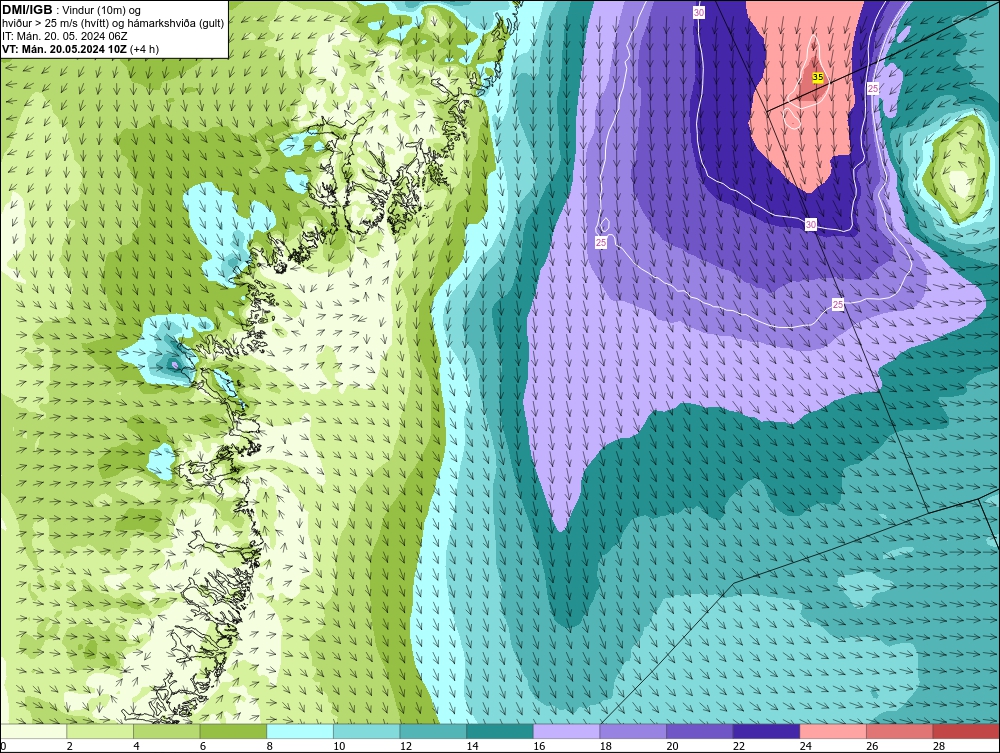The image size is (1000, 753).
Task: Click the yellow 35 maximum gust label
Action: [x=818, y=78]
